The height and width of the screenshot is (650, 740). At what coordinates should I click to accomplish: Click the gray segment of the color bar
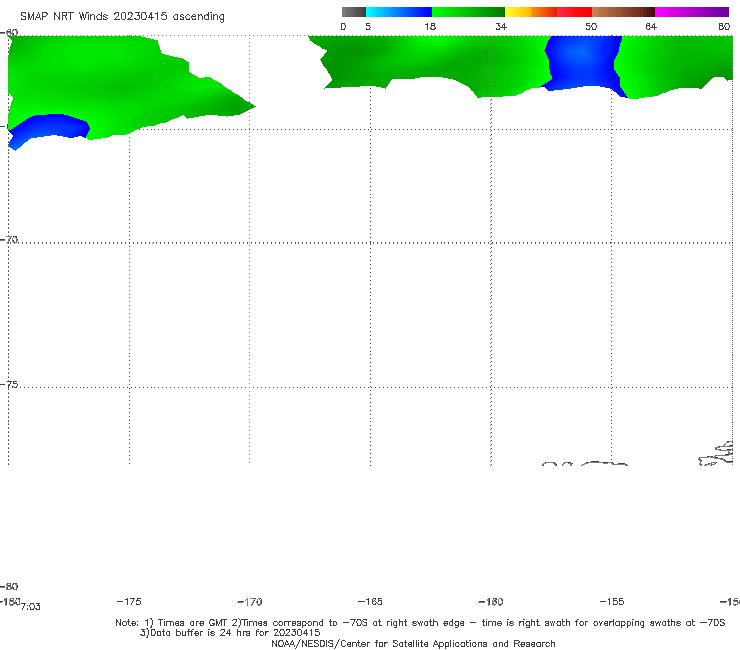click(x=354, y=12)
